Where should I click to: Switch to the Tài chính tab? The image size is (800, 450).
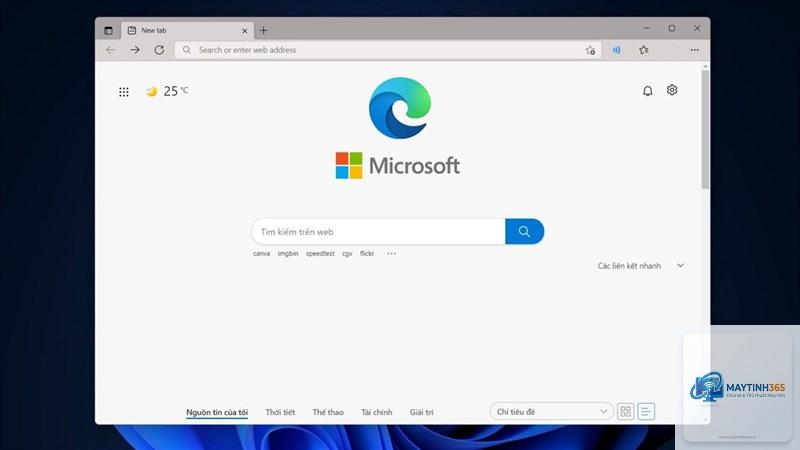tap(377, 412)
